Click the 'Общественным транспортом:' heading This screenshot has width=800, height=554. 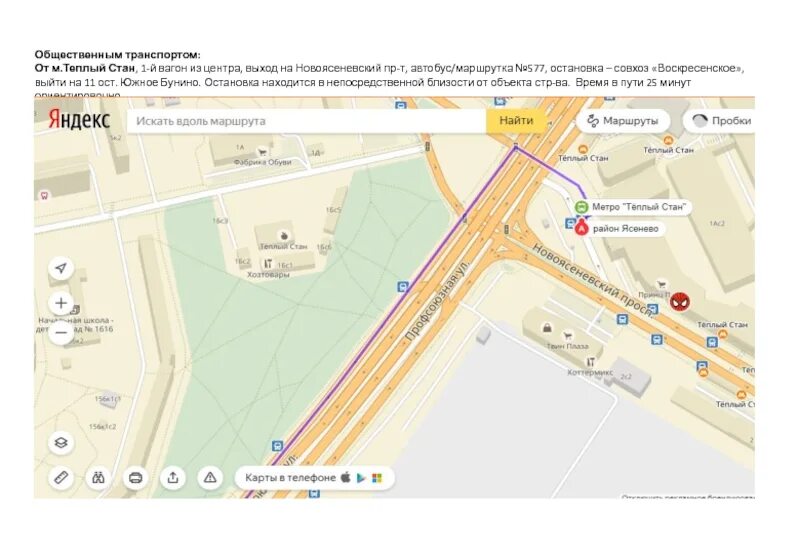tap(118, 55)
